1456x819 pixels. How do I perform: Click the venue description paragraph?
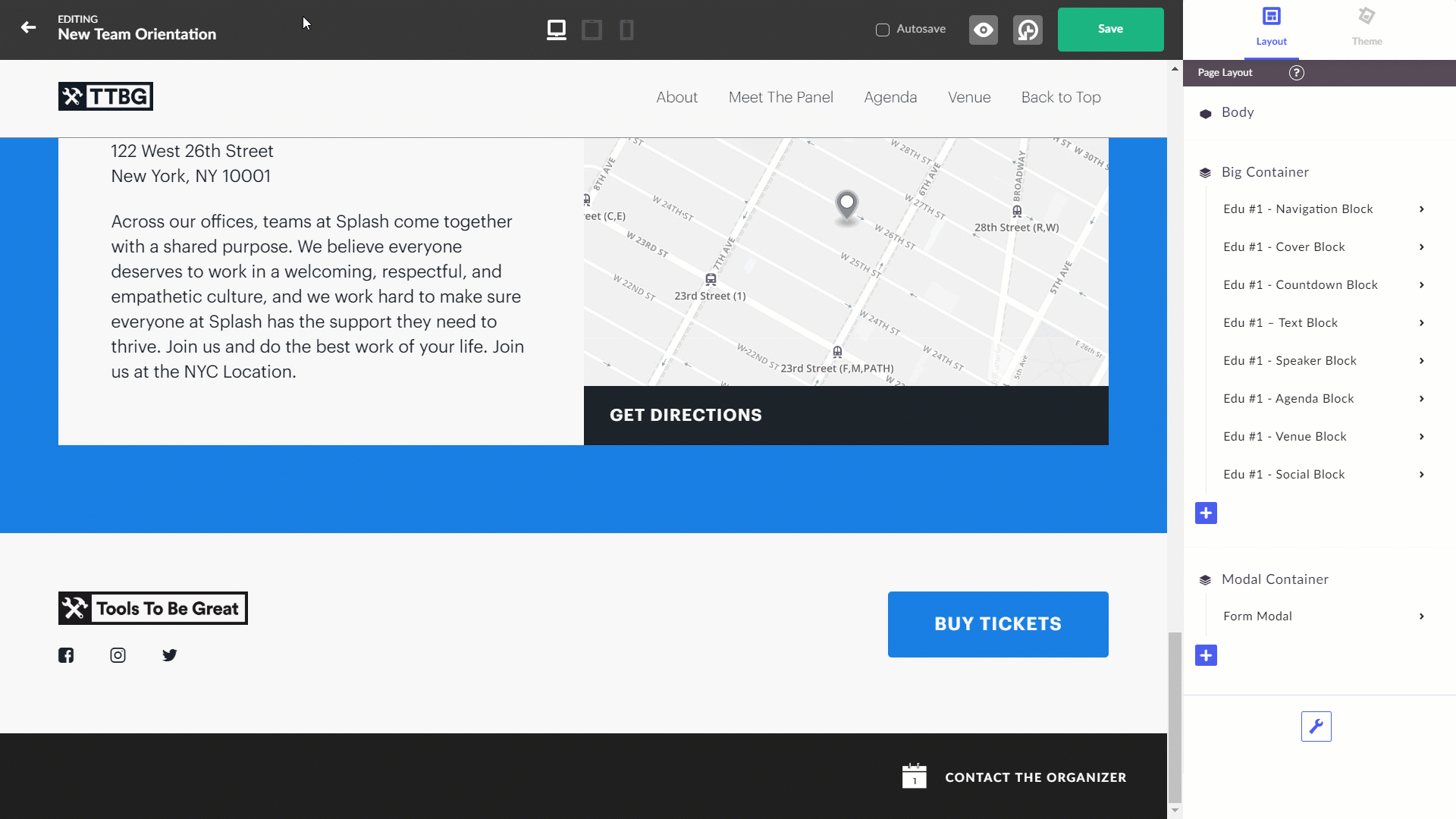318,297
